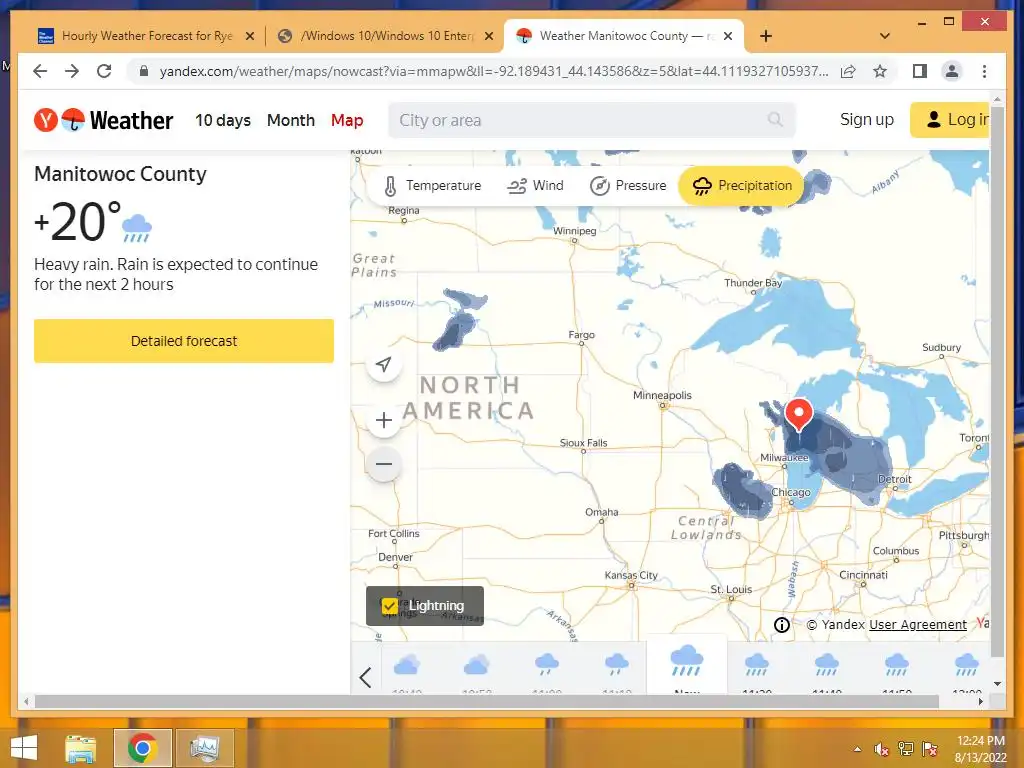This screenshot has height=768, width=1024.
Task: Select the Weather Manitowoc County tab
Action: (626, 36)
